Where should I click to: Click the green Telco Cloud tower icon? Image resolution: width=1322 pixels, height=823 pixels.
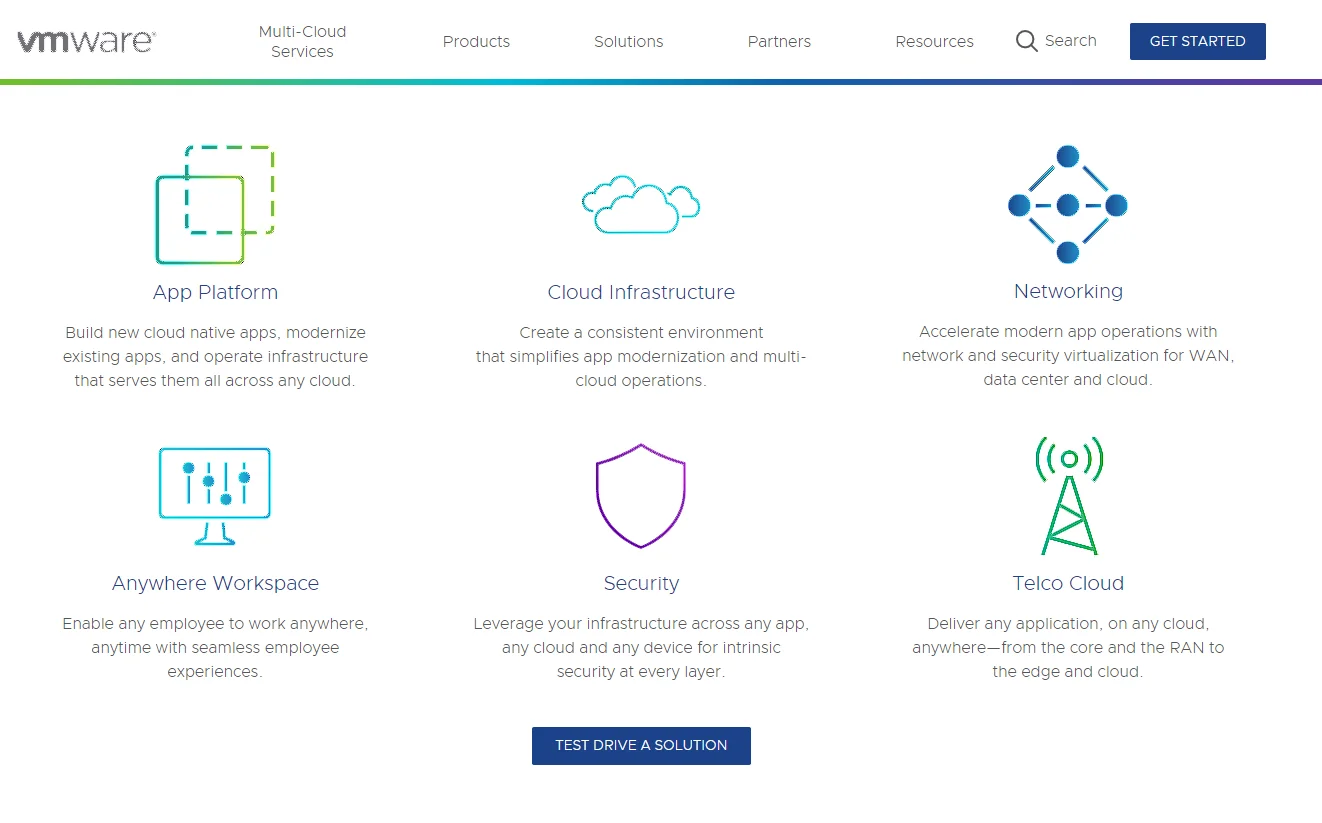pos(1069,496)
